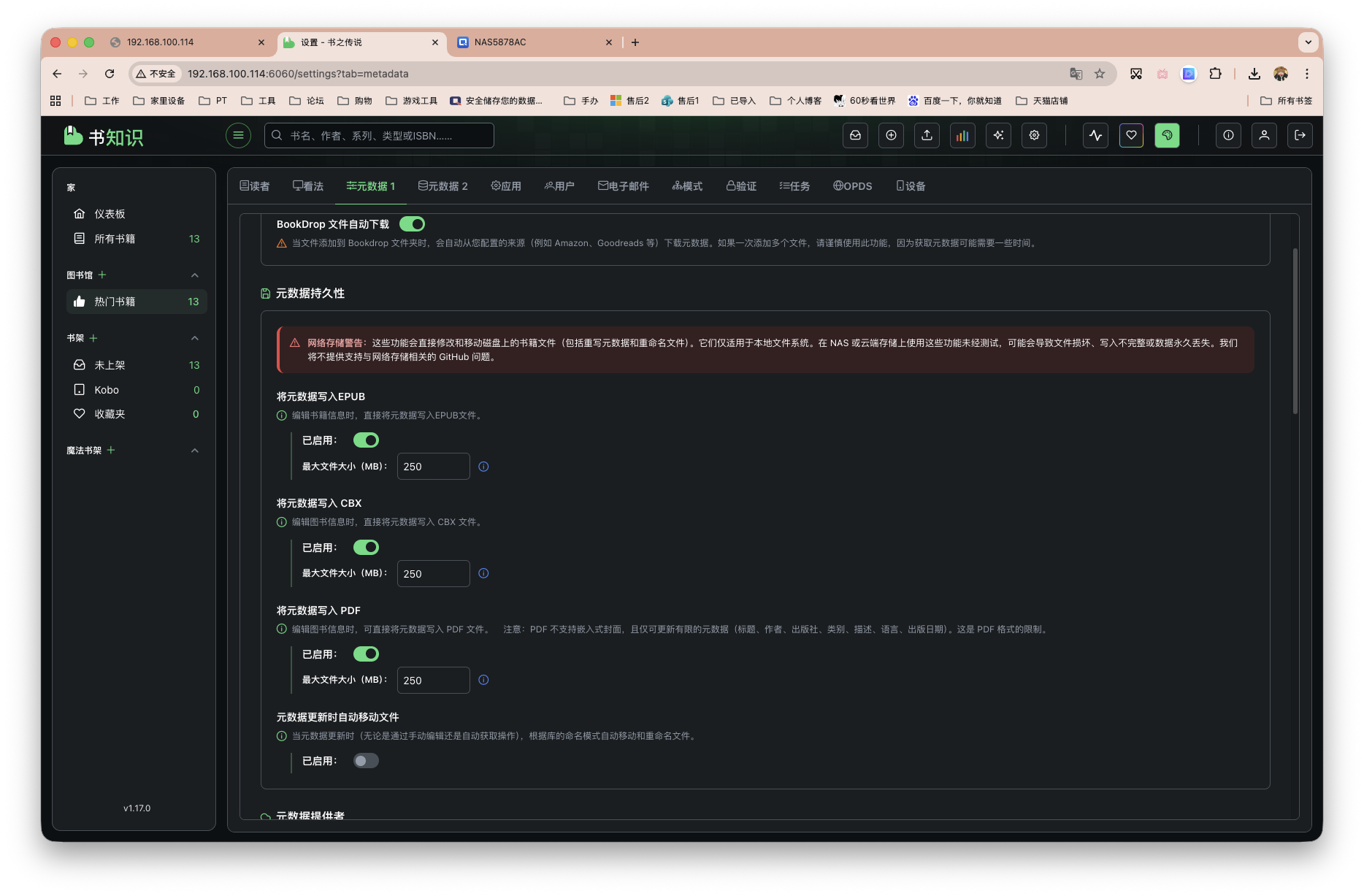1364x896 pixels.
Task: Click the hamburger menu icon beside the logo
Action: click(x=238, y=135)
